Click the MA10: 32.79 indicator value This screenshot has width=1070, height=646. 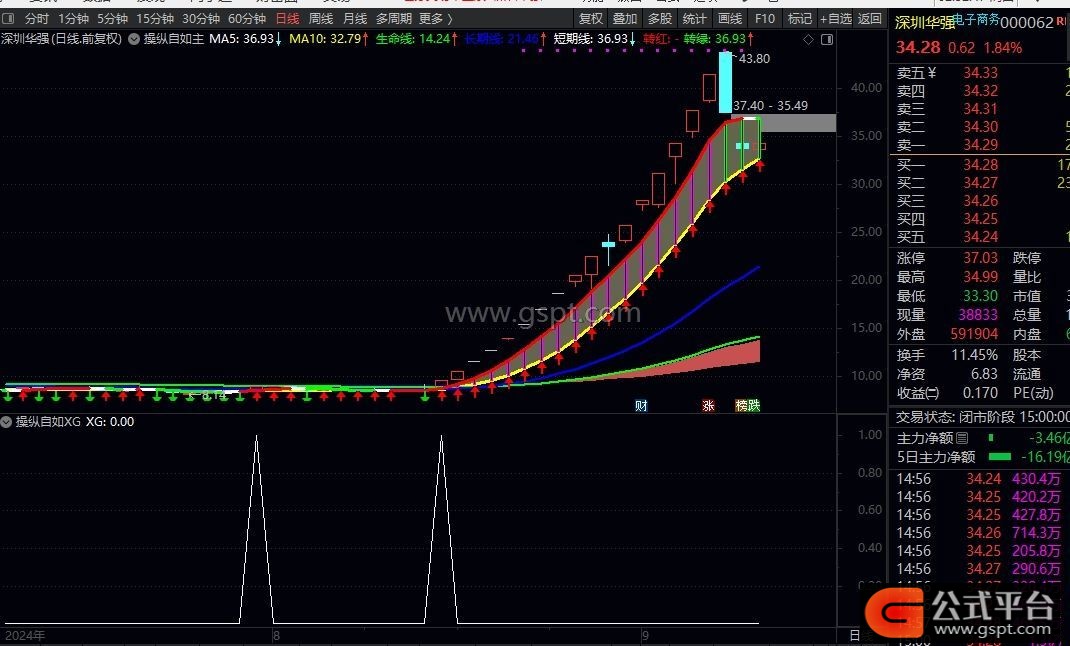[x=328, y=39]
